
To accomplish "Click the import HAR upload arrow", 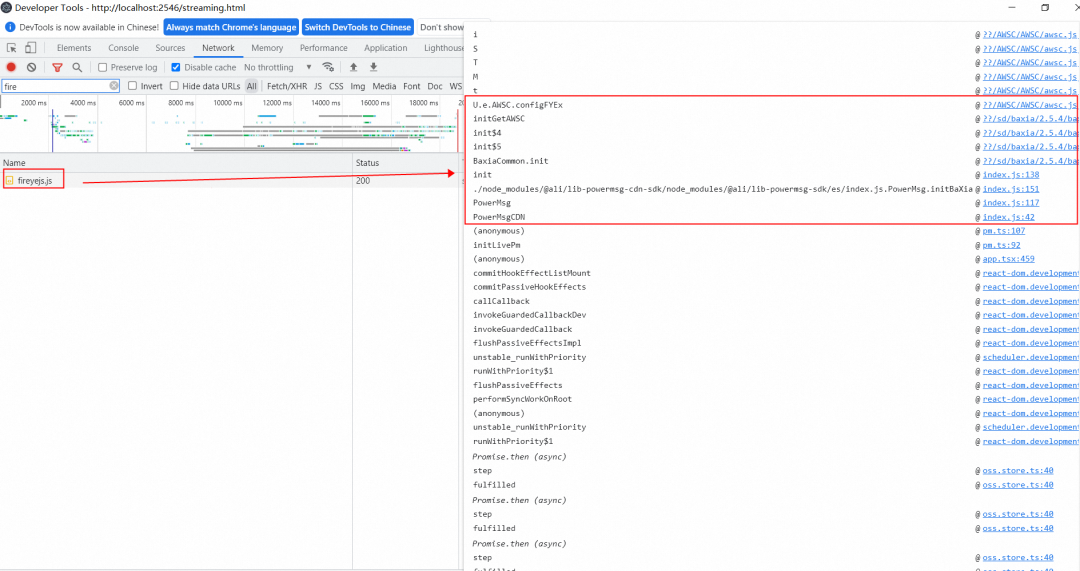I will point(353,67).
